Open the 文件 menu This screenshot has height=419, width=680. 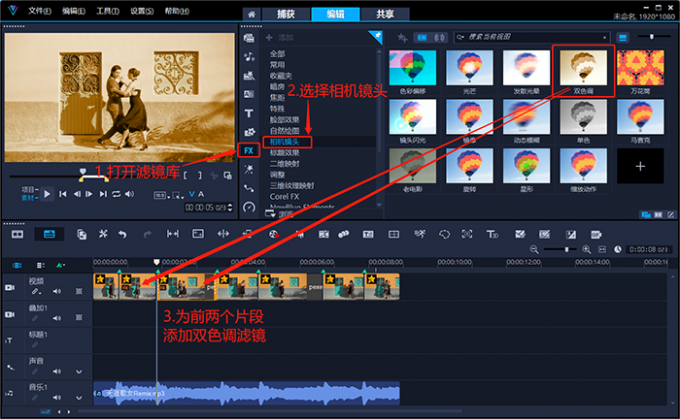(x=38, y=11)
